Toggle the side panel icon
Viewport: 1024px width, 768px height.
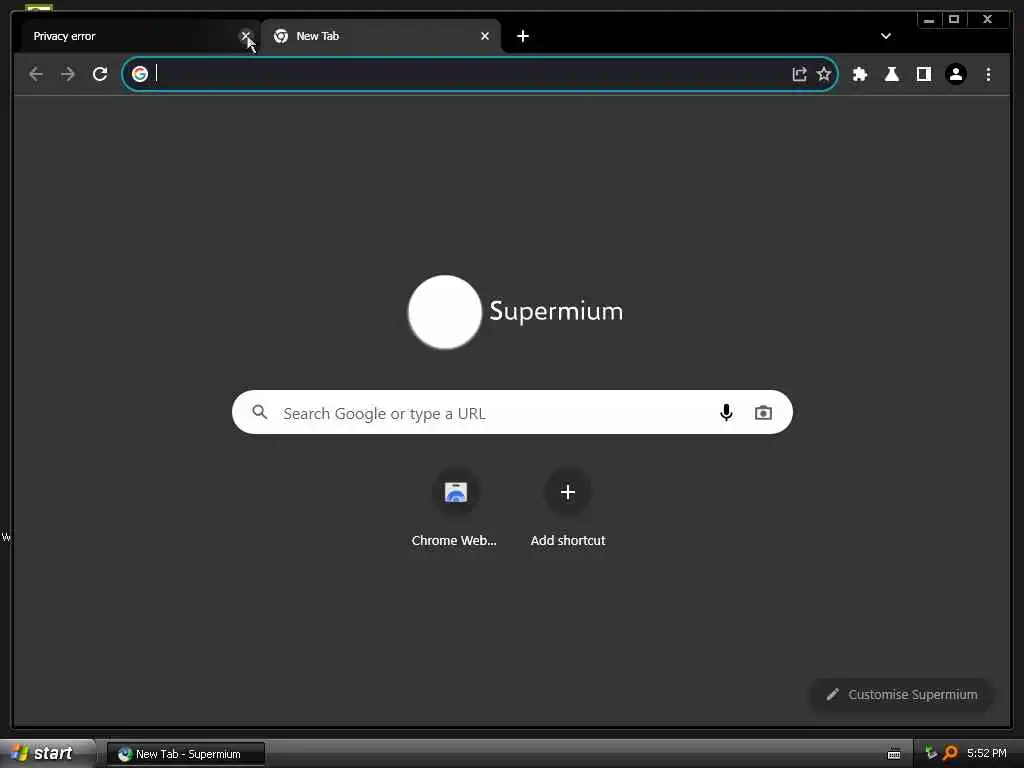point(923,74)
